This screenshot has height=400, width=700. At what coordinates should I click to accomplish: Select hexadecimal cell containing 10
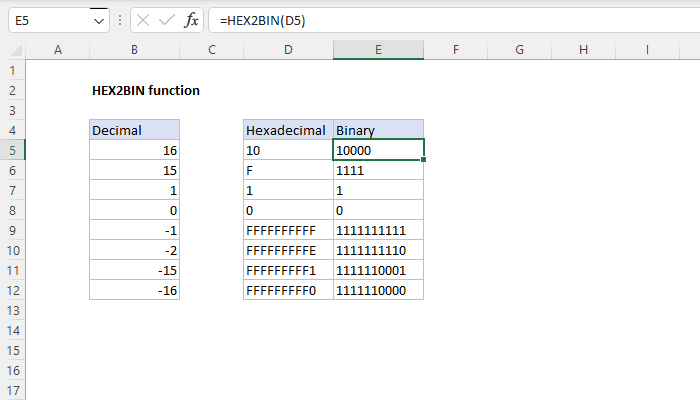coord(288,150)
